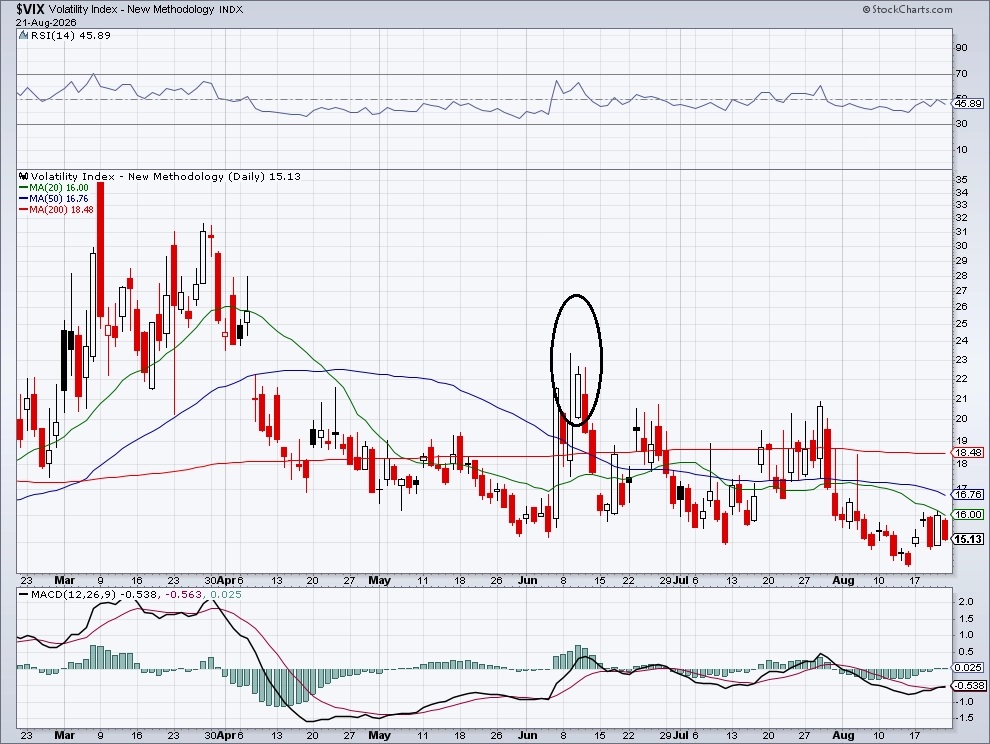
Task: Click the Mar label on the price chart date axis
Action: [x=64, y=580]
